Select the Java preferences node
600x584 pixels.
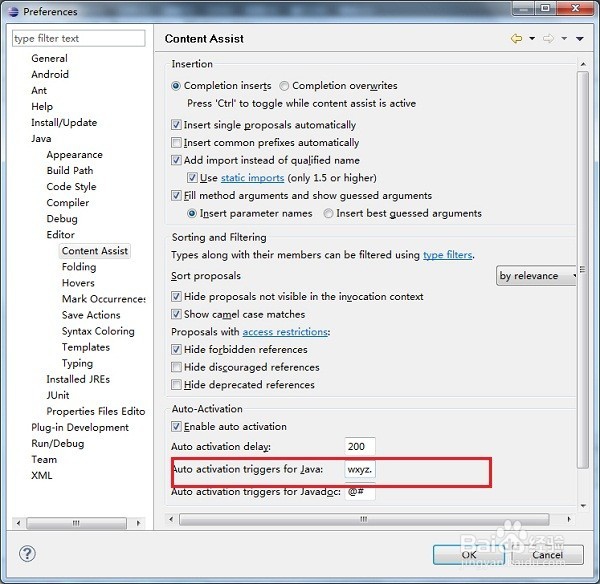[x=41, y=139]
